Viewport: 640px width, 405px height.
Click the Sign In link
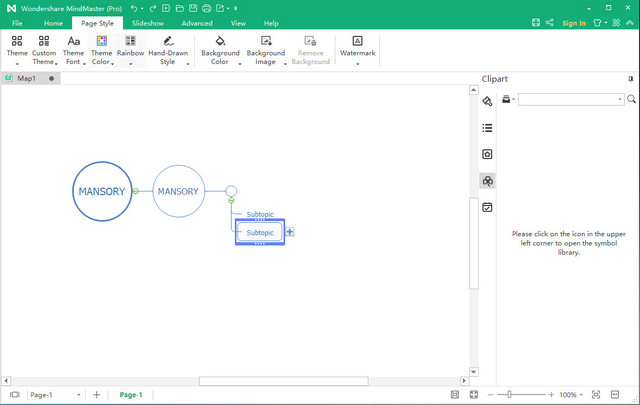click(574, 23)
